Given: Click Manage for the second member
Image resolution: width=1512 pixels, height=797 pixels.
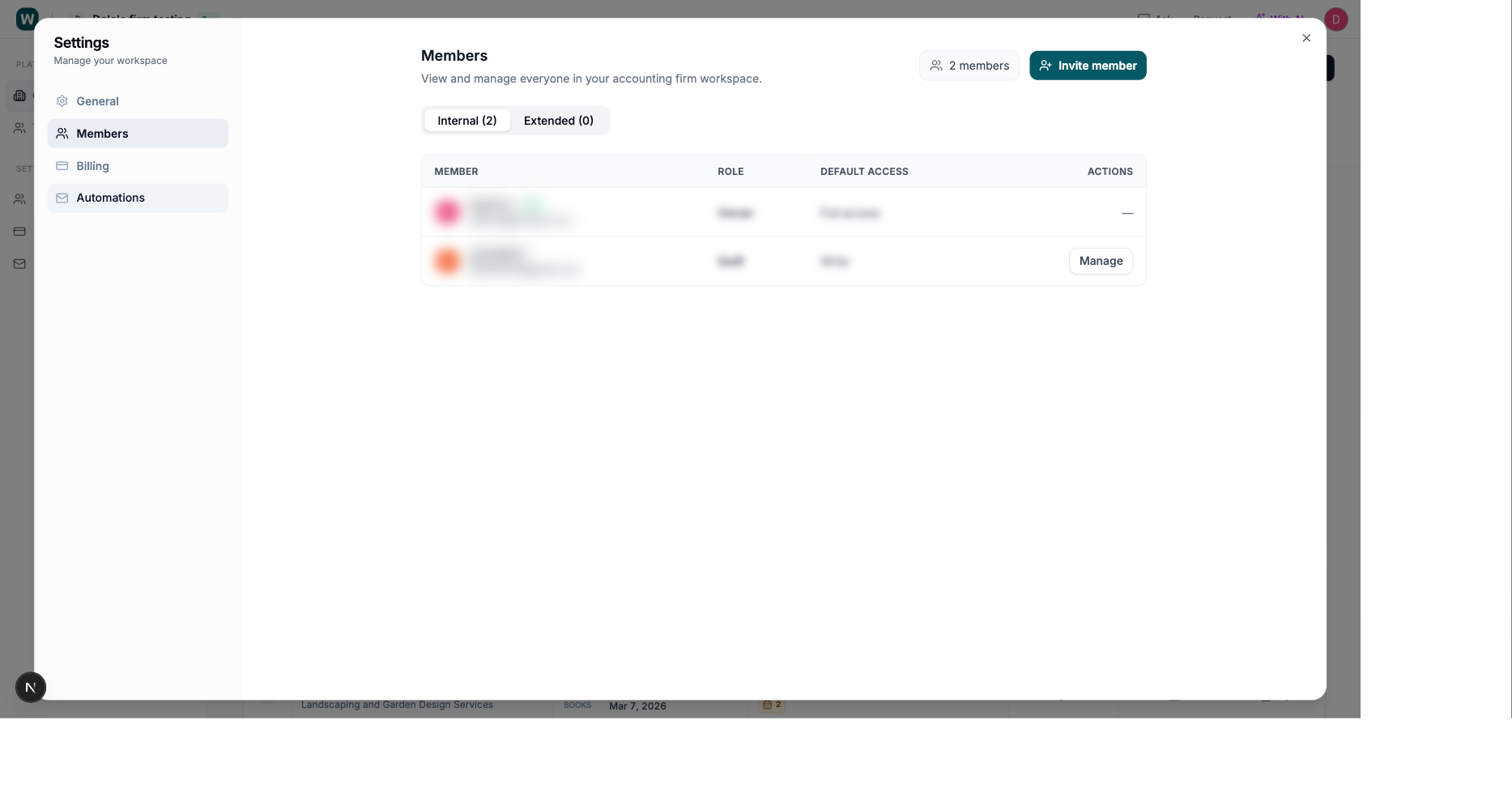Looking at the screenshot, I should pyautogui.click(x=1101, y=261).
